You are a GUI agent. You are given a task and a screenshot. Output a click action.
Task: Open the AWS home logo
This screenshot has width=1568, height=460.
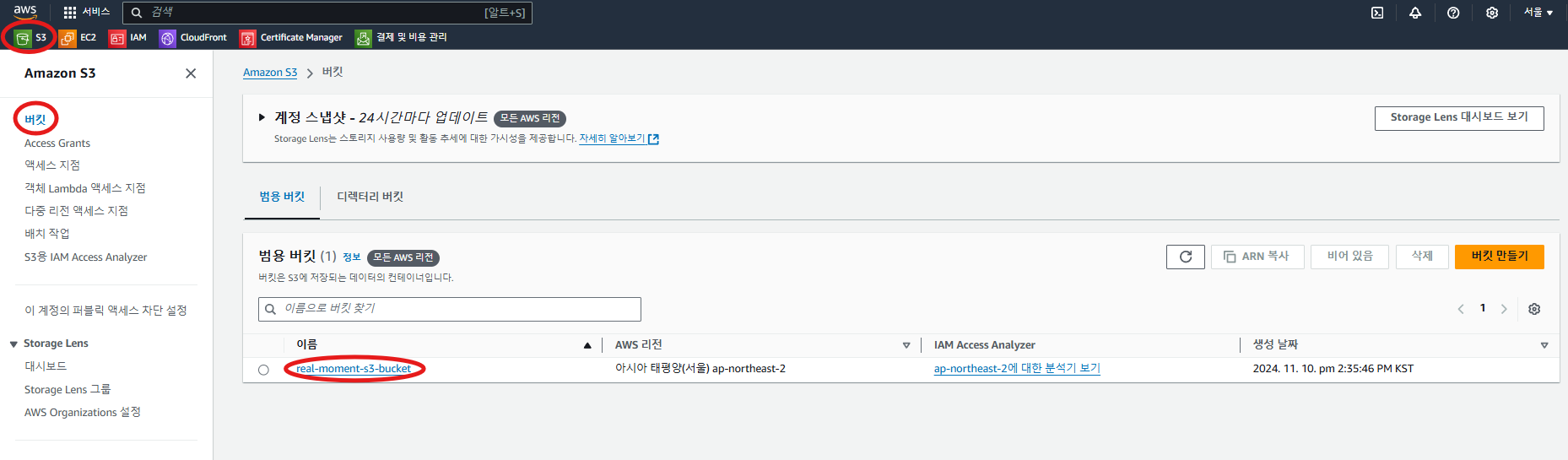pyautogui.click(x=25, y=12)
